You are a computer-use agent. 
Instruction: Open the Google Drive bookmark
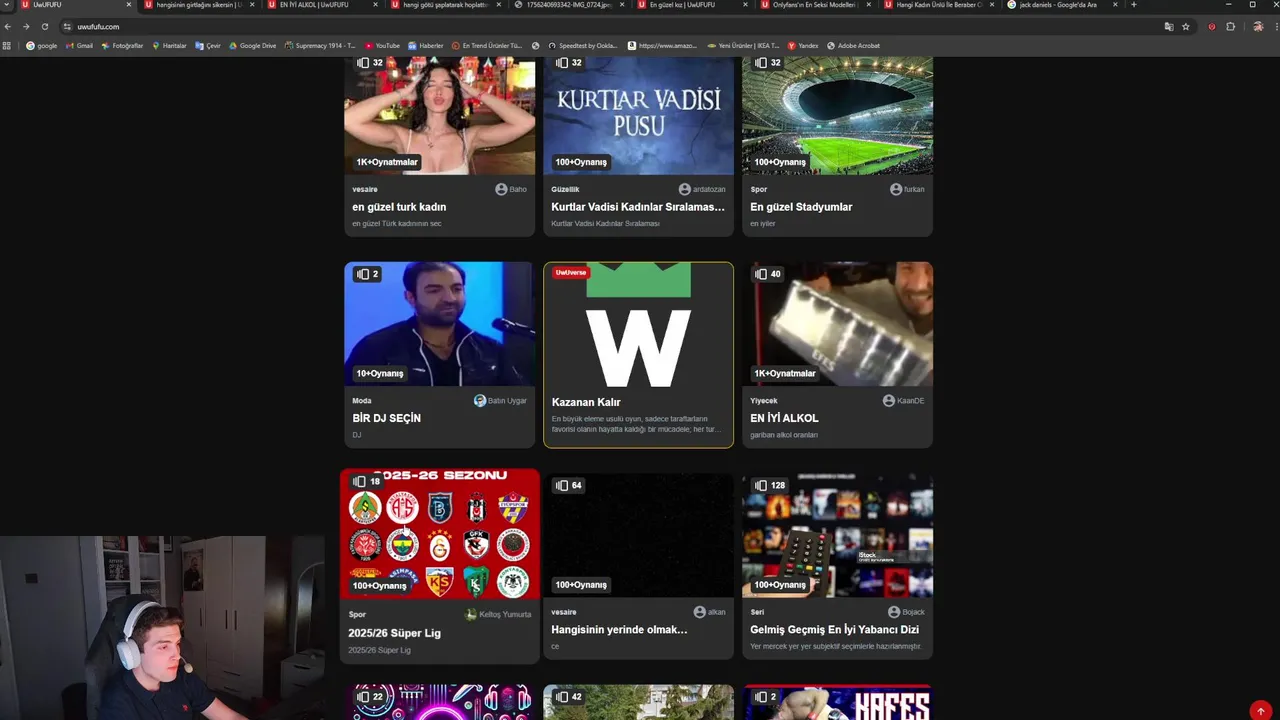click(x=253, y=46)
